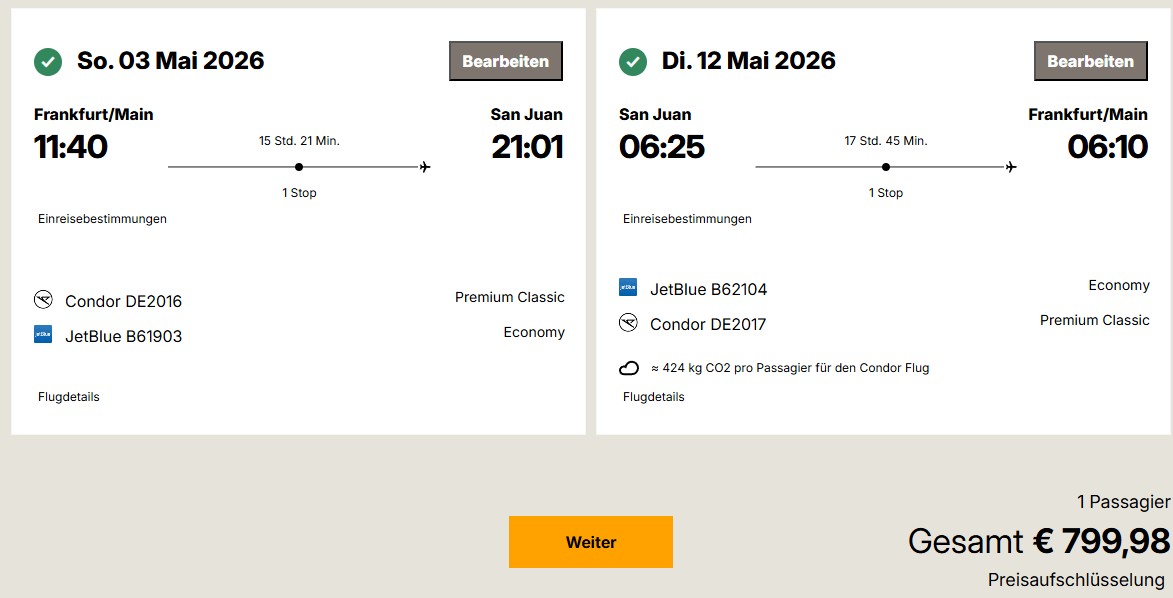
Task: Click the JetBlue logo next to B61903
Action: pos(43,335)
